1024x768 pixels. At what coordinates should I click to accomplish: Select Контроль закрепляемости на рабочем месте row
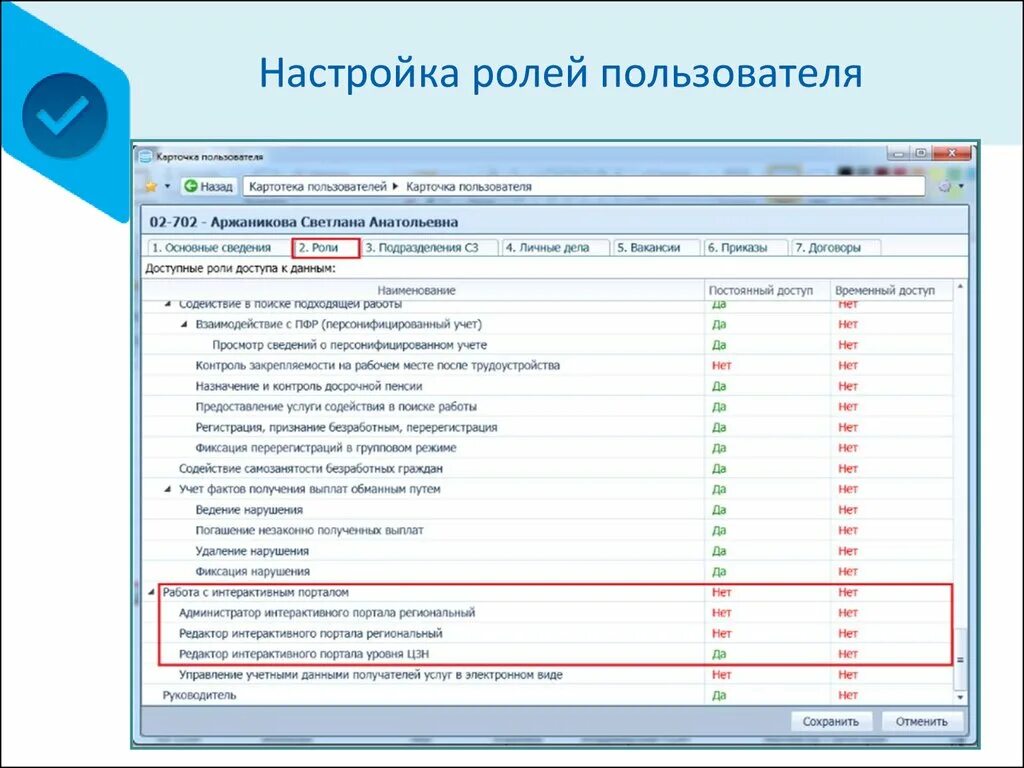pyautogui.click(x=547, y=365)
